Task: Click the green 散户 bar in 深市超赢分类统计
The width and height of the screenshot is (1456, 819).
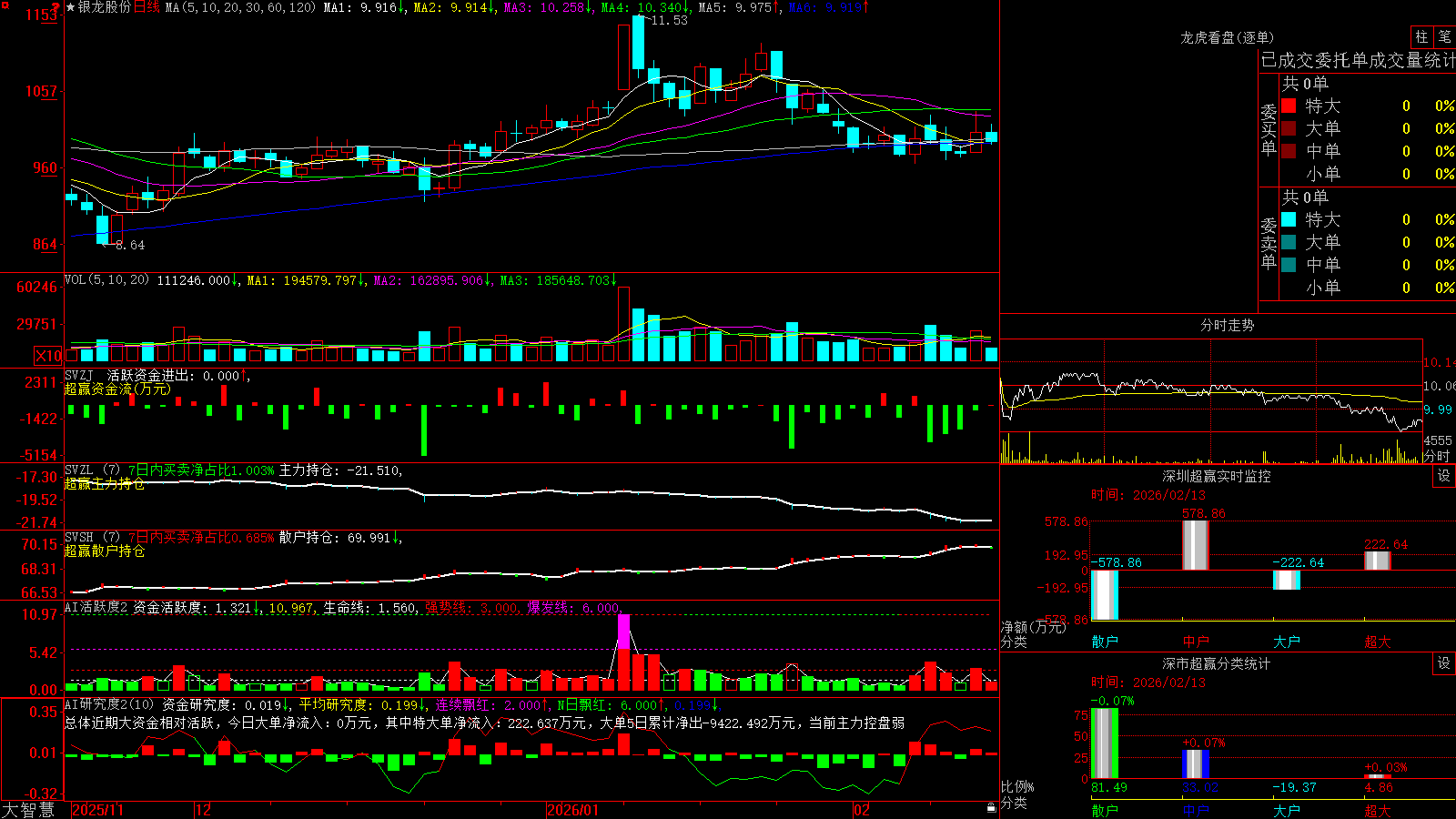Action: 1105,743
